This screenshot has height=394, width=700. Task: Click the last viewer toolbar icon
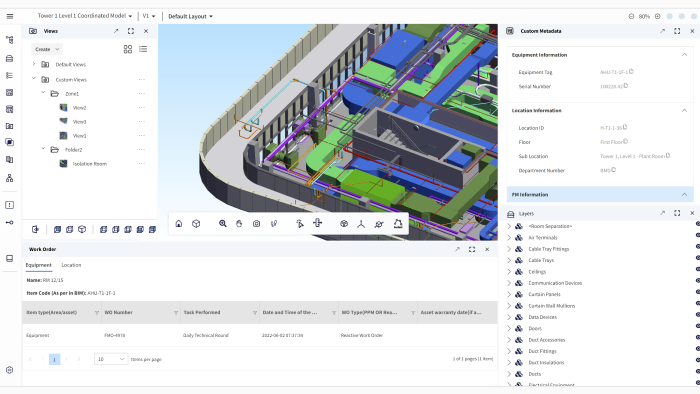398,224
